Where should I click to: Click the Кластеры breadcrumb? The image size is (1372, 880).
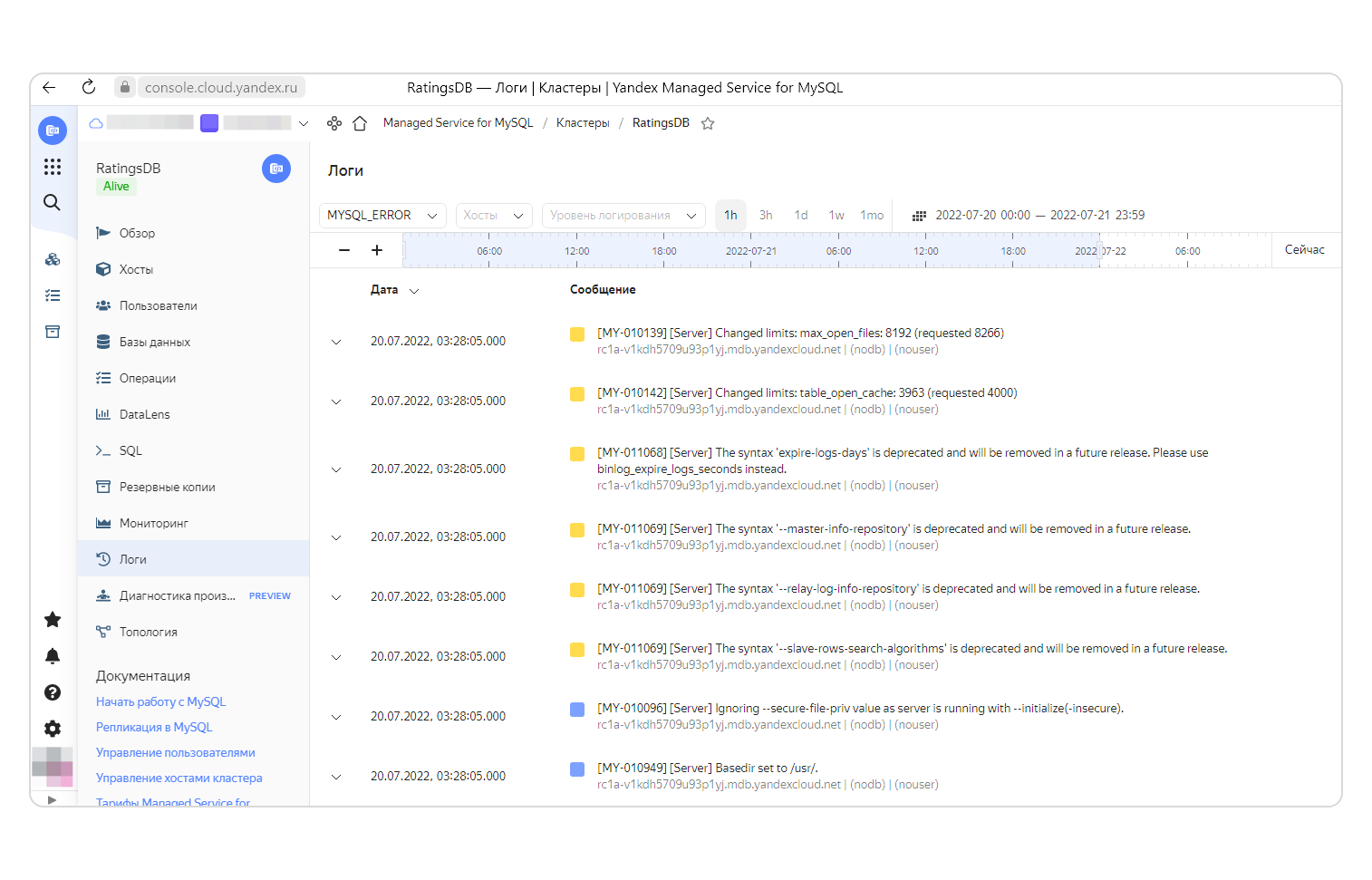583,123
